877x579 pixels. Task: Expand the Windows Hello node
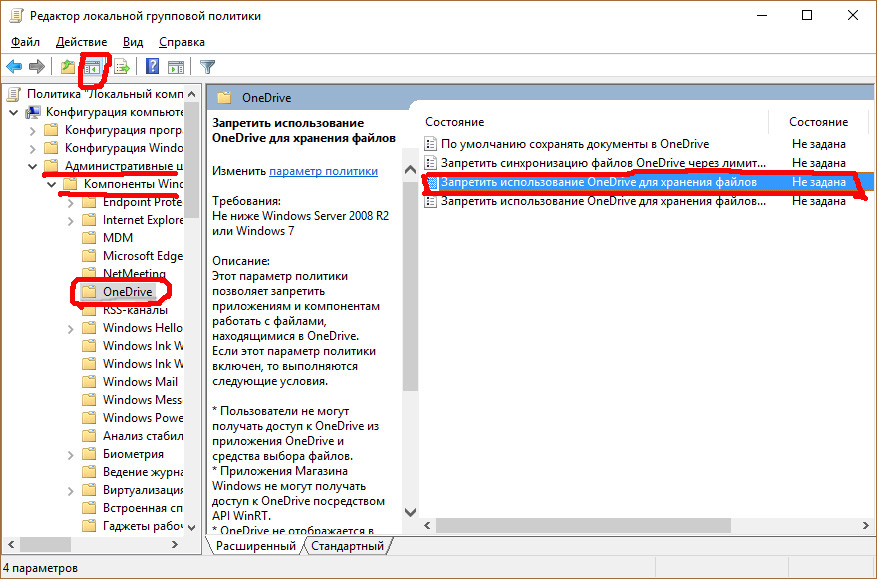(70, 329)
